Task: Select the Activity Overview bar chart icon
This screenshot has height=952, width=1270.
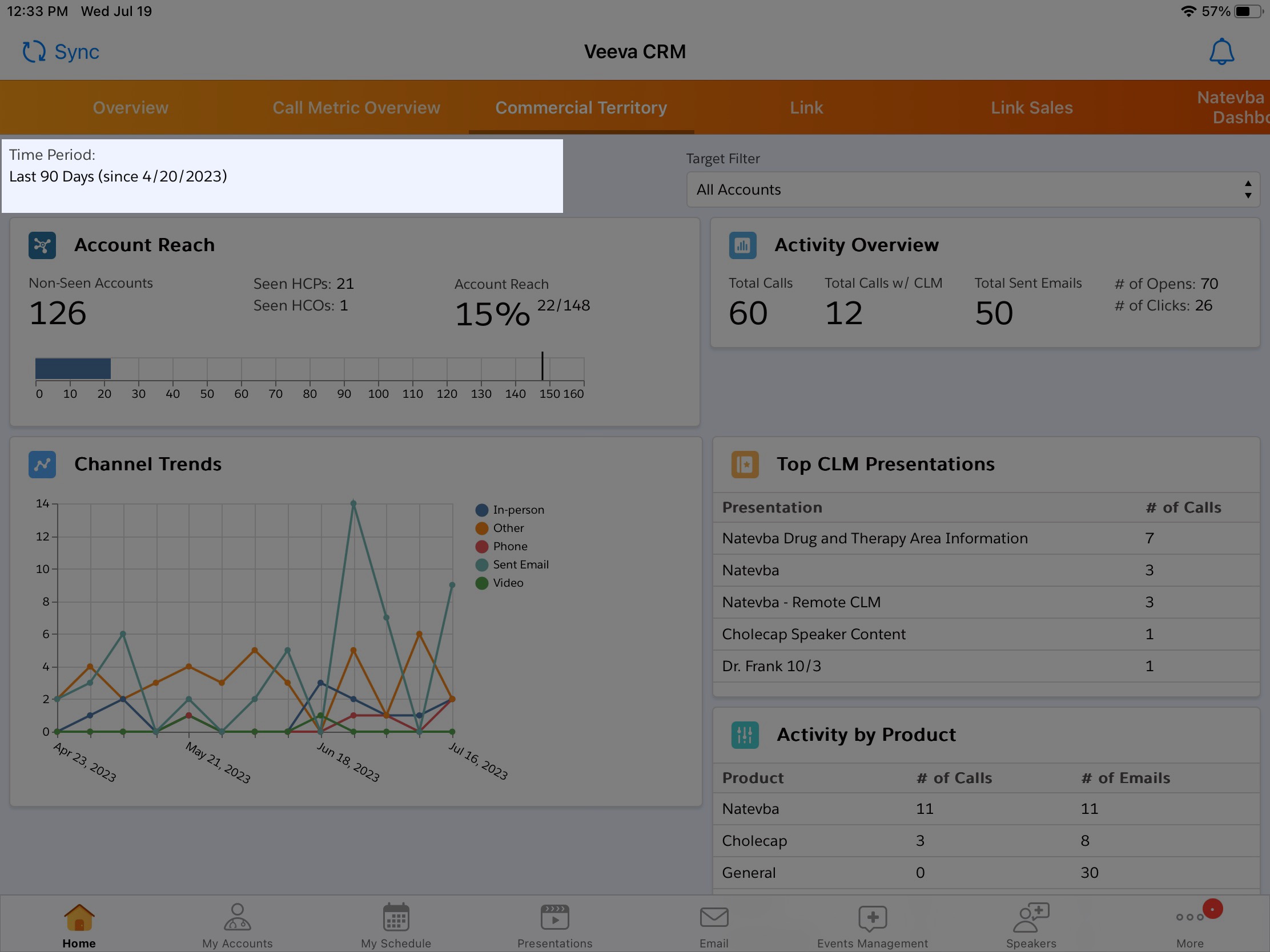Action: (x=742, y=245)
